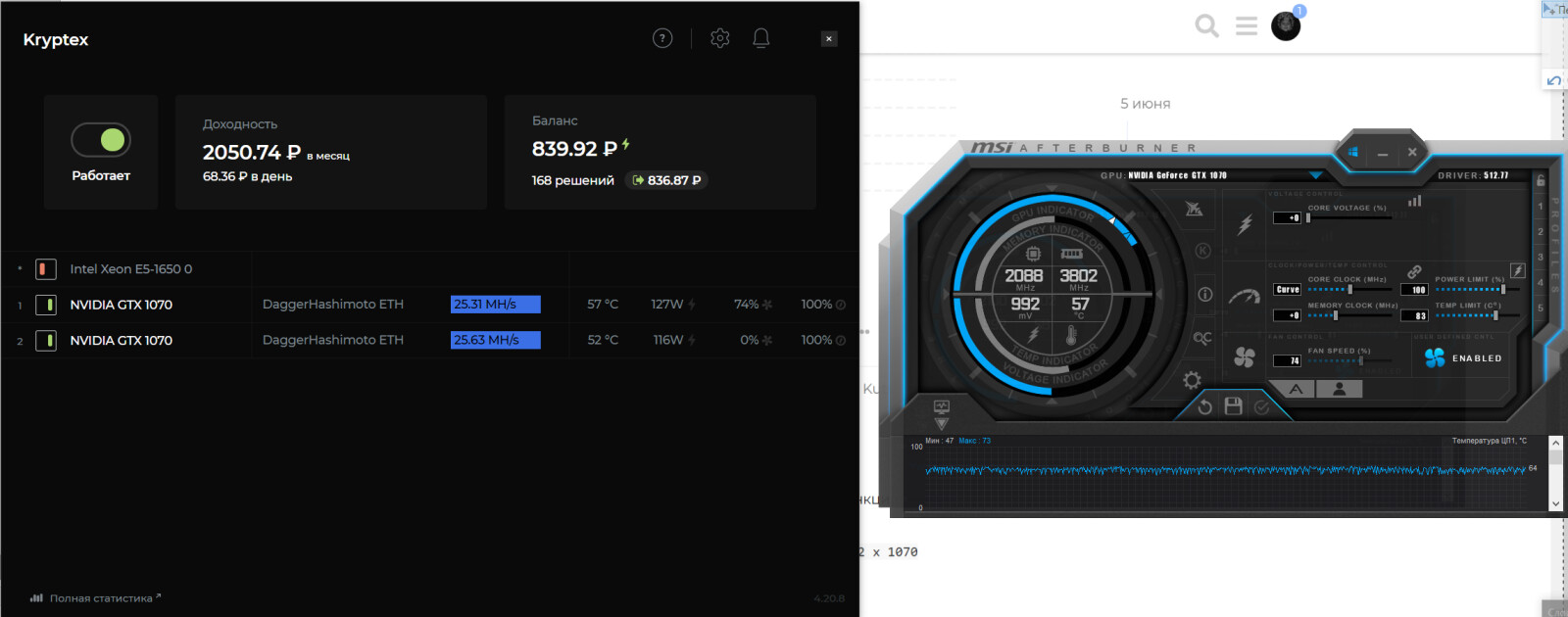Toggle the Afterburner profile lock
The height and width of the screenshot is (617, 1568).
point(1541,180)
